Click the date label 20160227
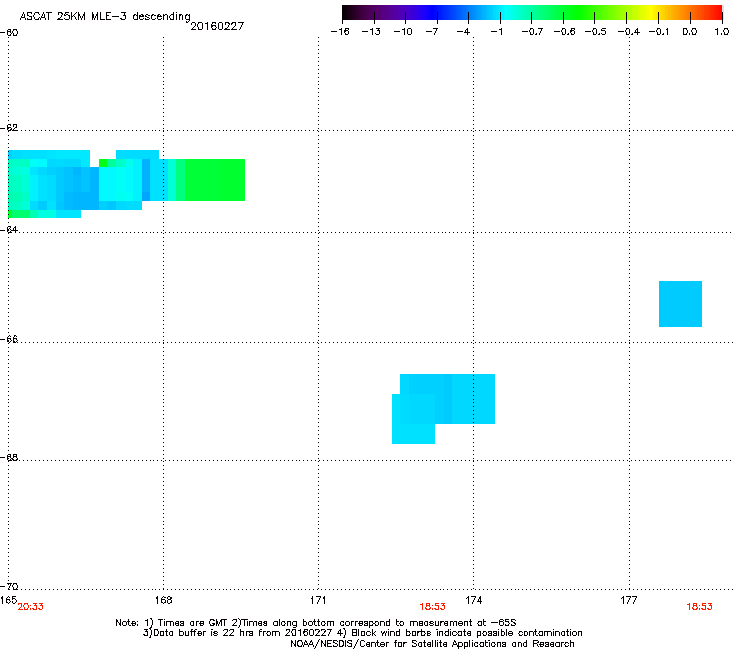740x650 pixels. (x=217, y=26)
